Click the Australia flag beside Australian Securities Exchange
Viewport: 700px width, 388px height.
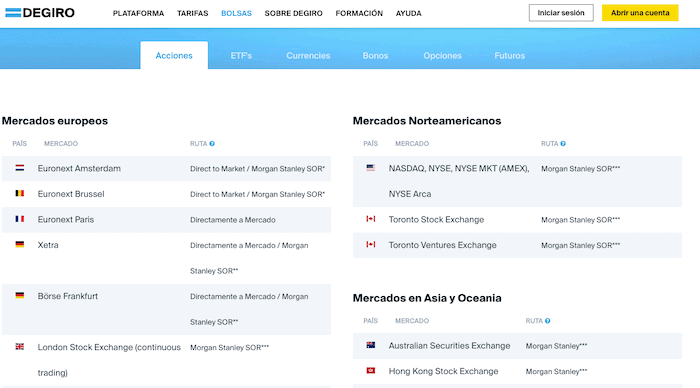point(371,345)
